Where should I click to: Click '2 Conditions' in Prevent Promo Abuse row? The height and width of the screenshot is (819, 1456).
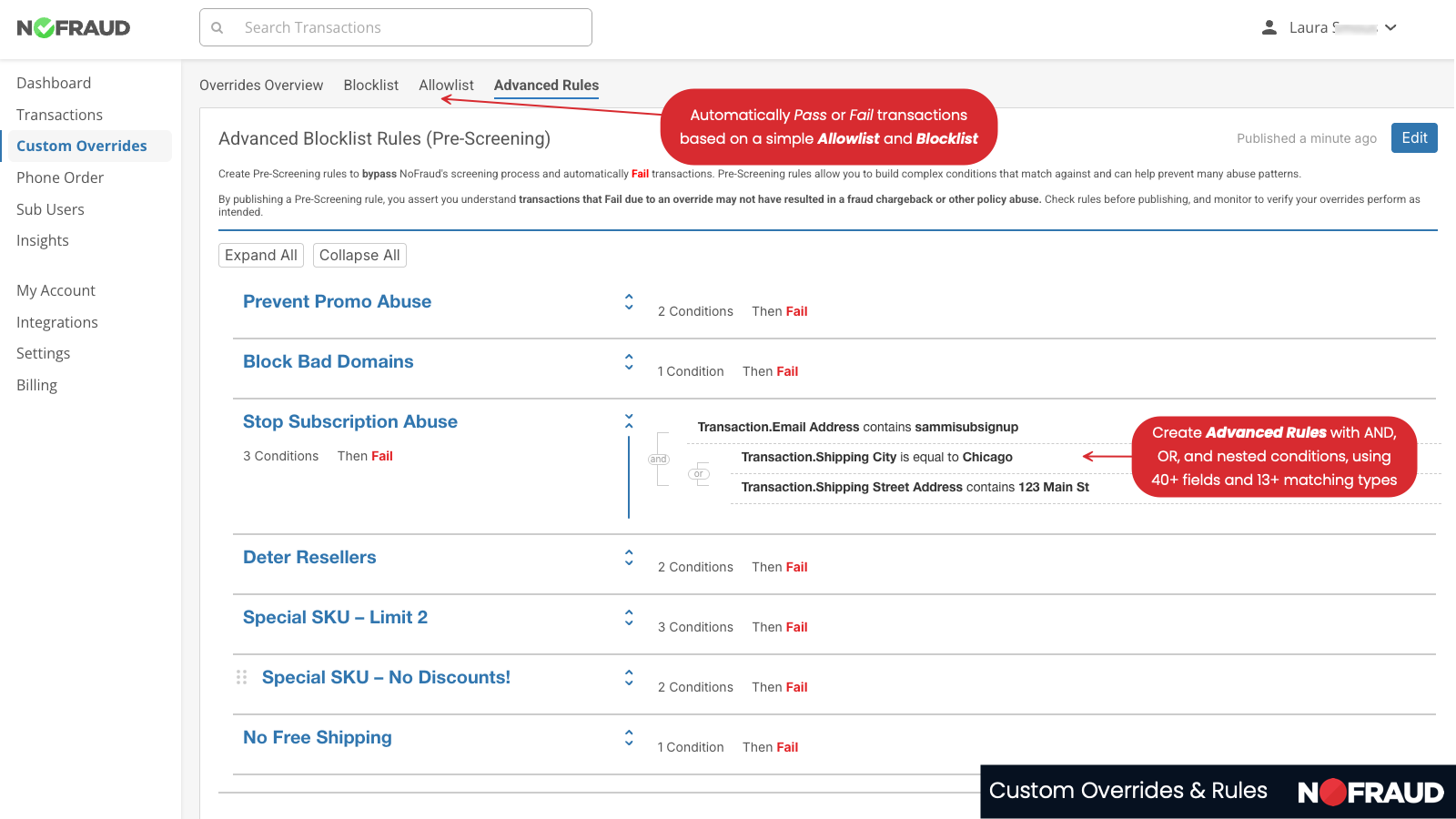click(695, 311)
